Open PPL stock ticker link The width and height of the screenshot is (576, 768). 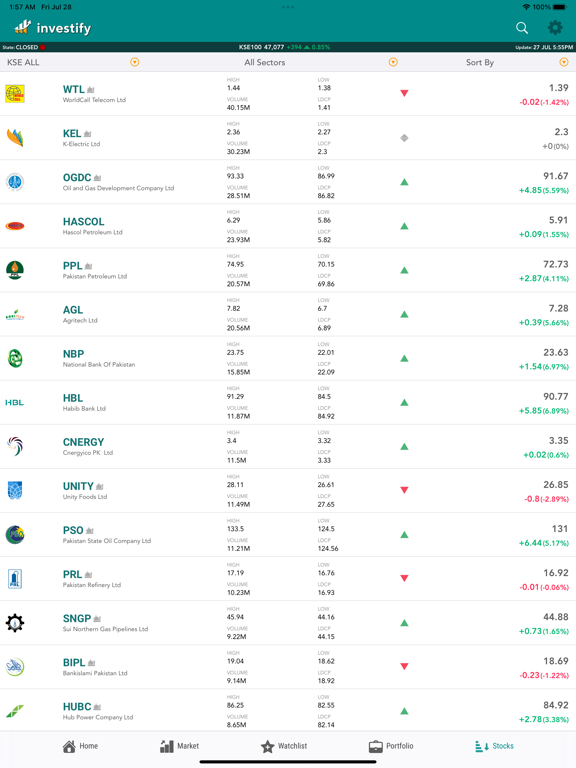pos(72,265)
